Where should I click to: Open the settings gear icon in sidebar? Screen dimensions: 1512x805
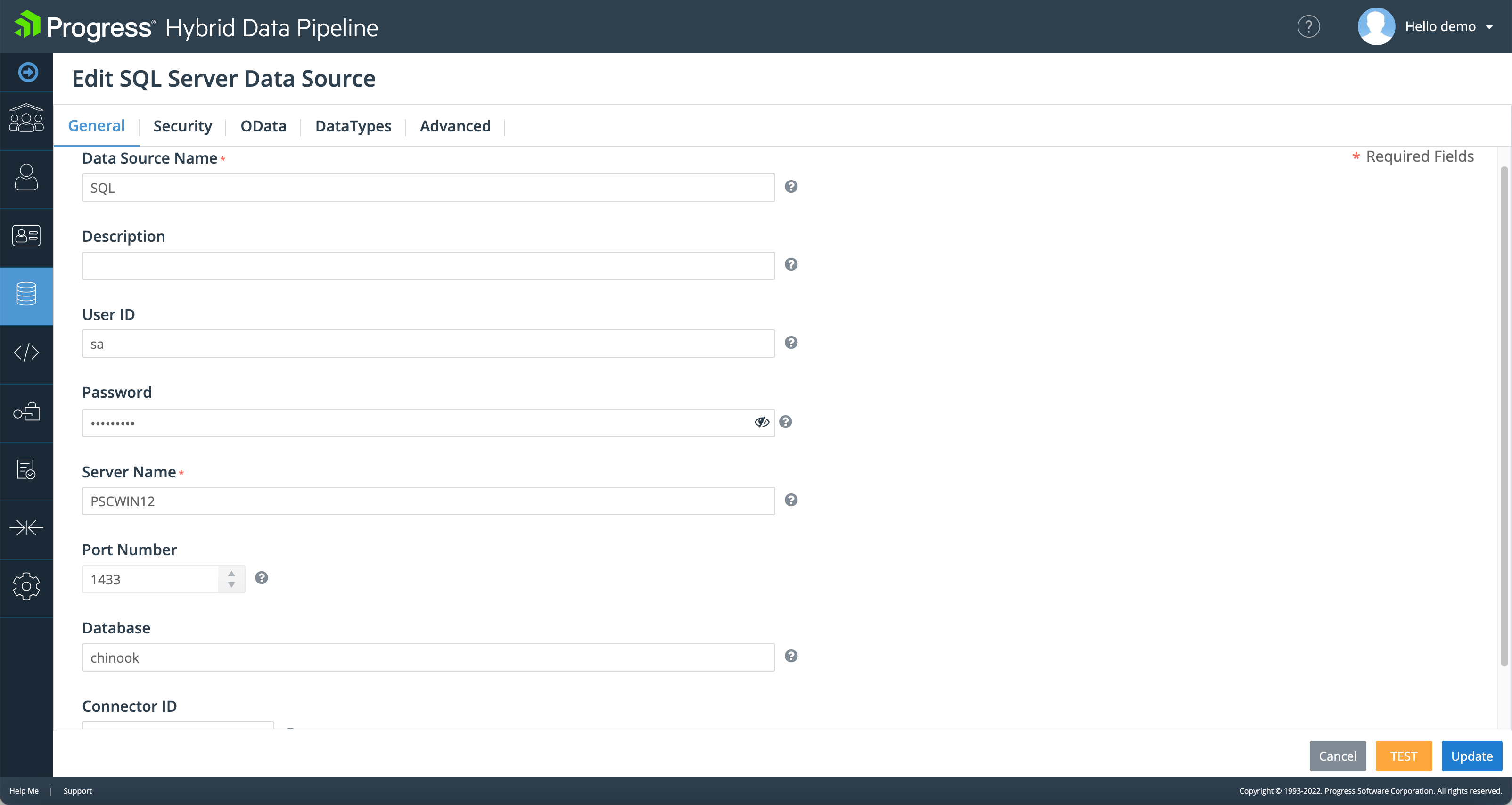26,586
